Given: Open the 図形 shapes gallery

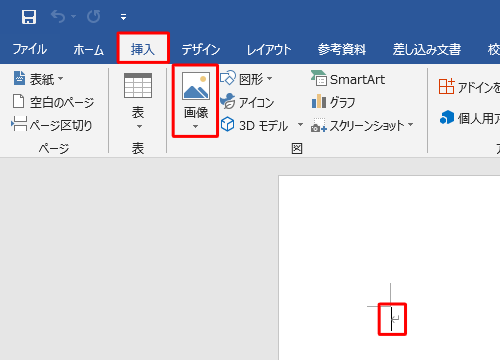Looking at the screenshot, I should pos(246,79).
